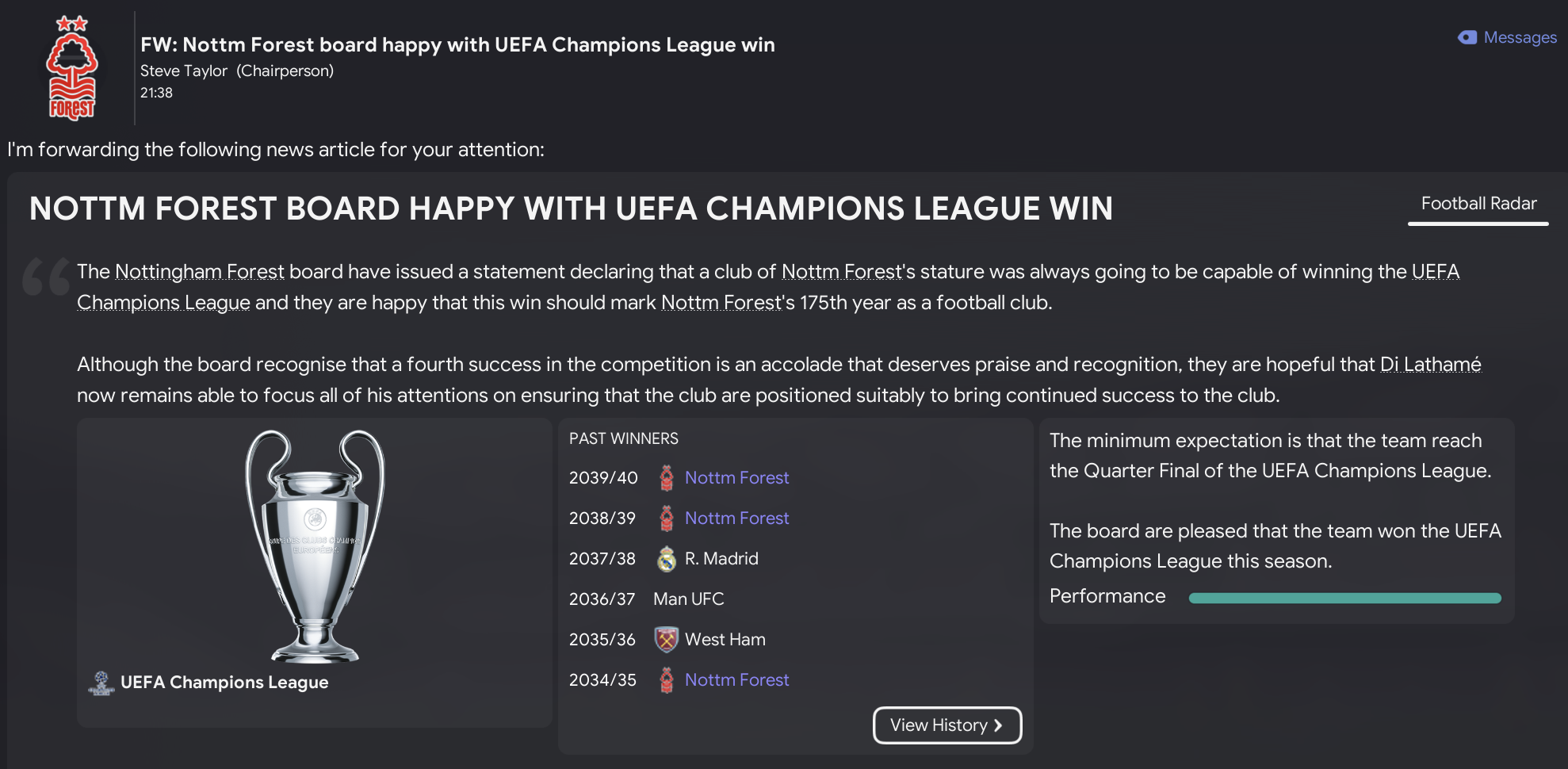Expand history via View History chevron arrow
Image resolution: width=1568 pixels, height=769 pixels.
click(x=998, y=725)
